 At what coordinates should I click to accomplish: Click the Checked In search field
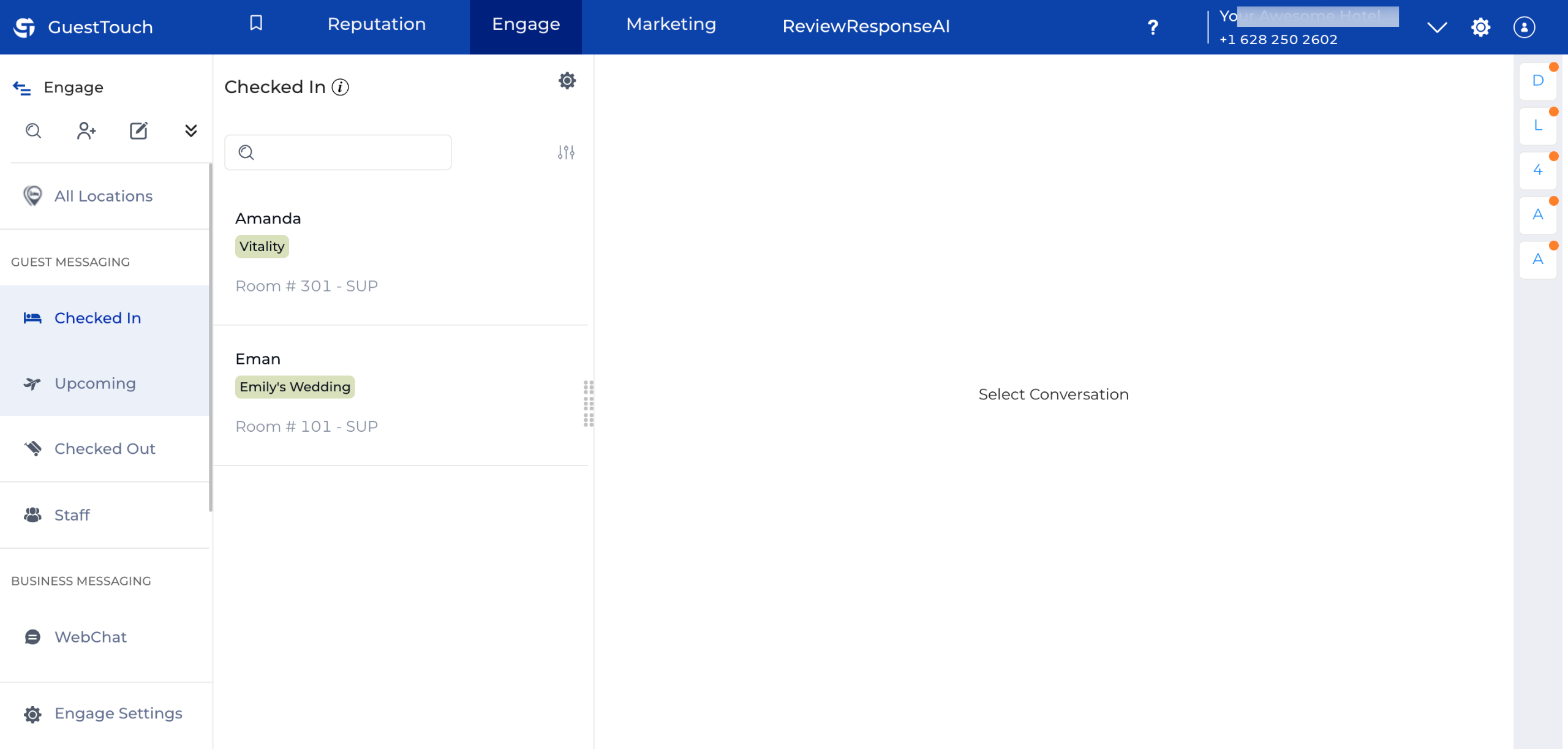click(338, 152)
